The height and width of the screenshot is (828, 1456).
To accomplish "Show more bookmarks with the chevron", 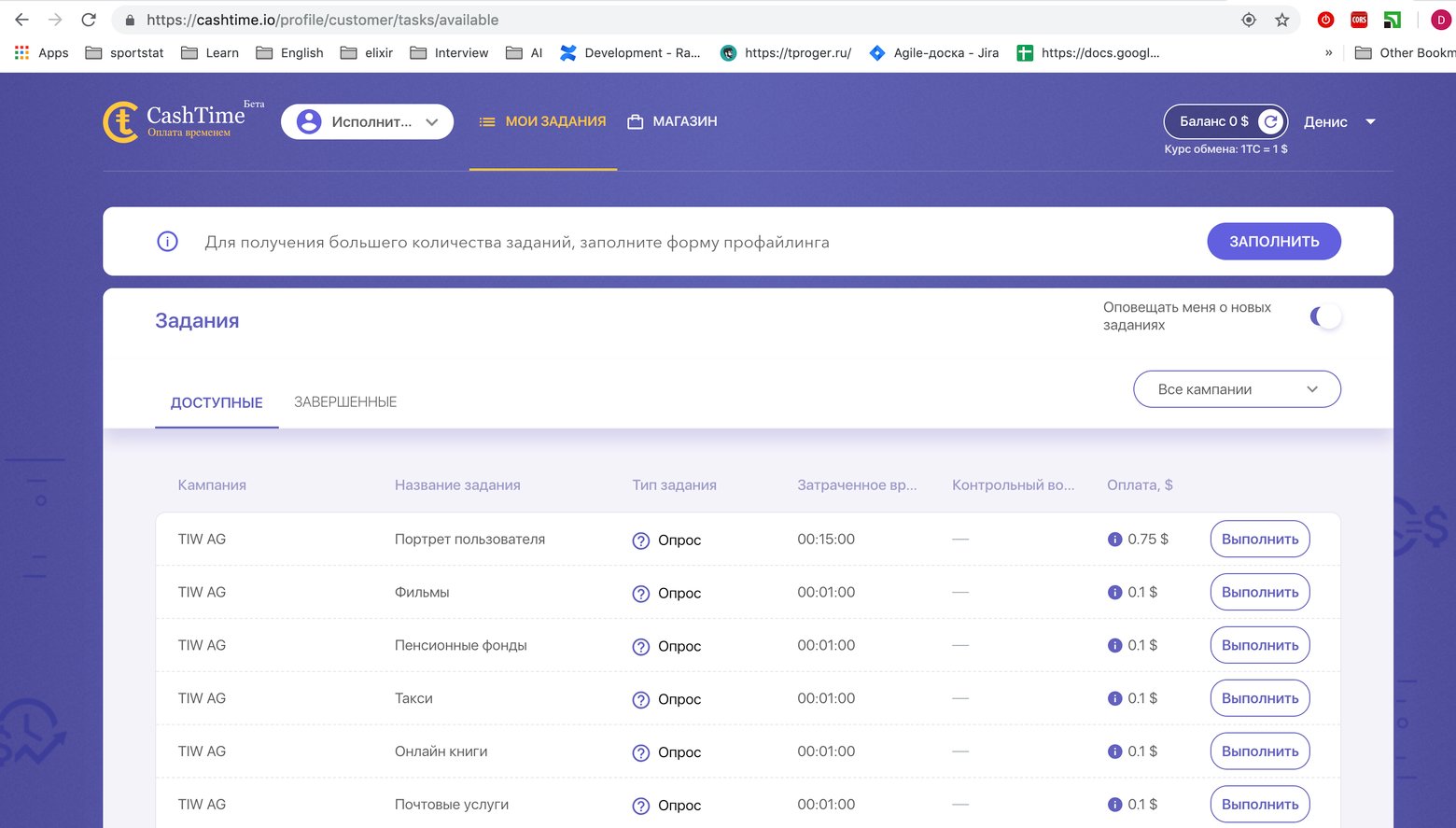I will tap(1329, 53).
